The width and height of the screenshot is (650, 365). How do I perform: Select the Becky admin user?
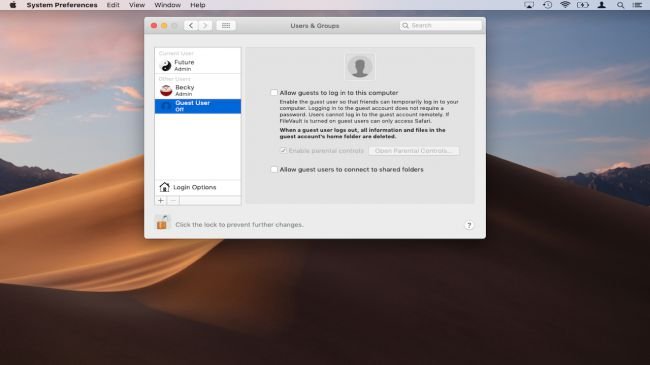198,90
